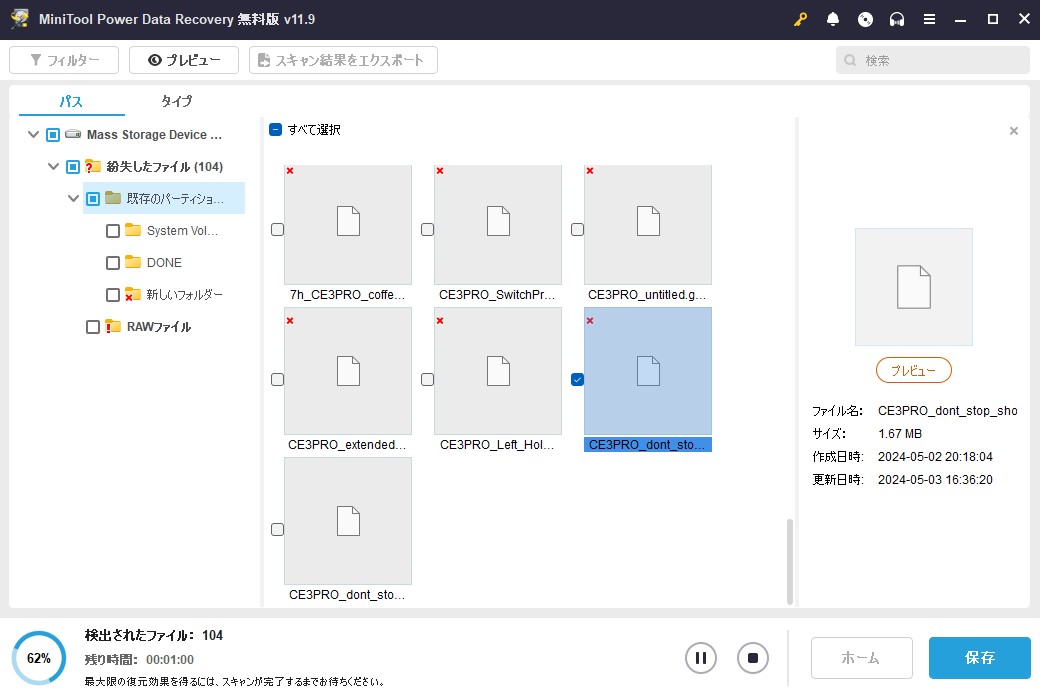Viewport: 1040px width, 695px height.
Task: Toggle the 紛失したファイル (104) checkbox
Action: tap(73, 167)
